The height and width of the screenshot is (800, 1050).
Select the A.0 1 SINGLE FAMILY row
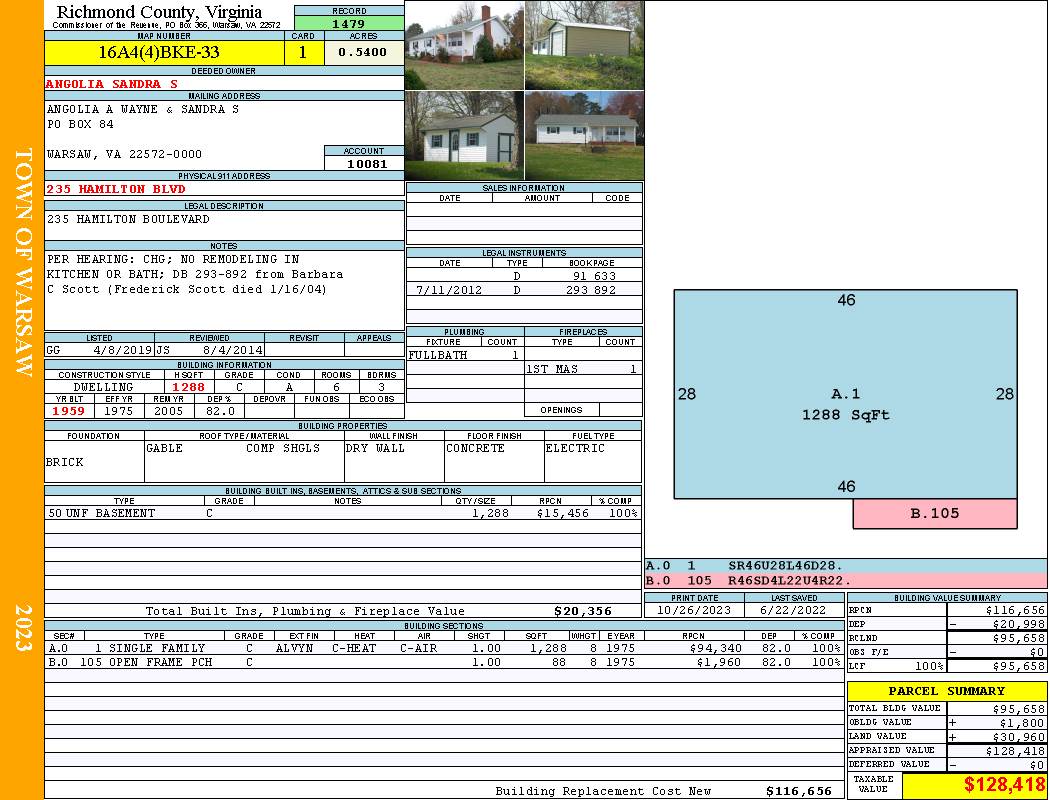pos(445,648)
